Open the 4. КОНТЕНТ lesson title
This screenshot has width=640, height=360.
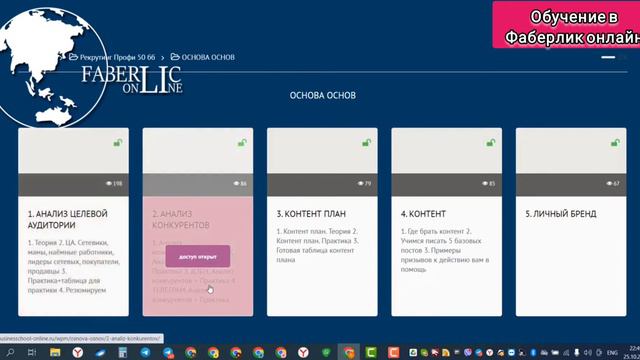pos(423,213)
